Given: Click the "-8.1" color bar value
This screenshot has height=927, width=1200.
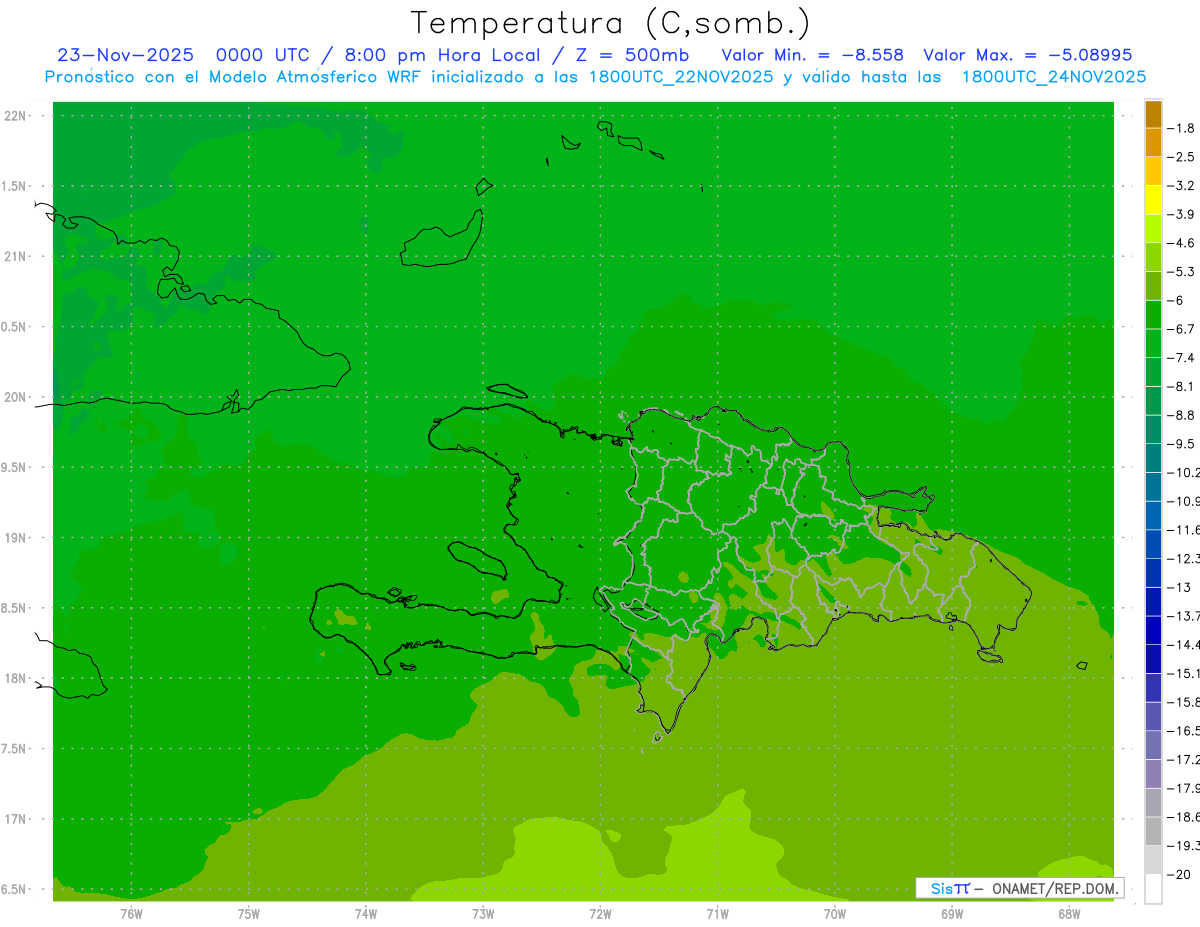Looking at the screenshot, I should pos(1182,386).
